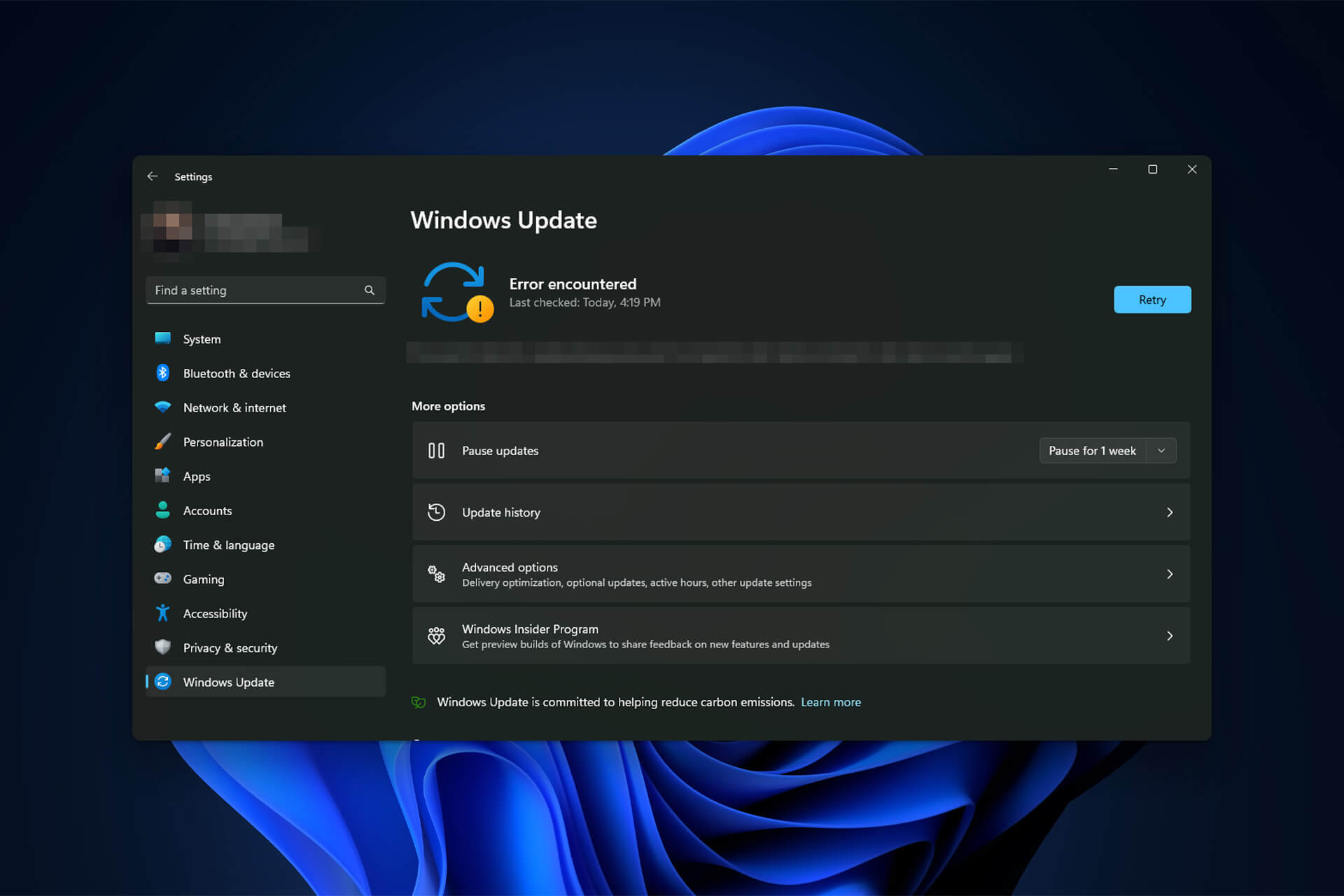Expand Windows Insider Program chevron
Viewport: 1344px width, 896px height.
[x=1170, y=636]
